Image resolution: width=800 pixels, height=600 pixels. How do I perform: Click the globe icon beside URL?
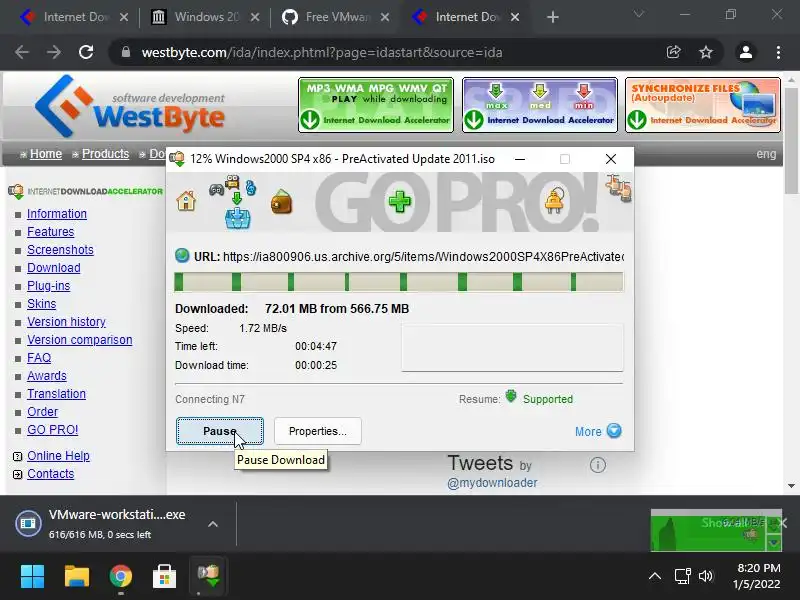tap(182, 256)
